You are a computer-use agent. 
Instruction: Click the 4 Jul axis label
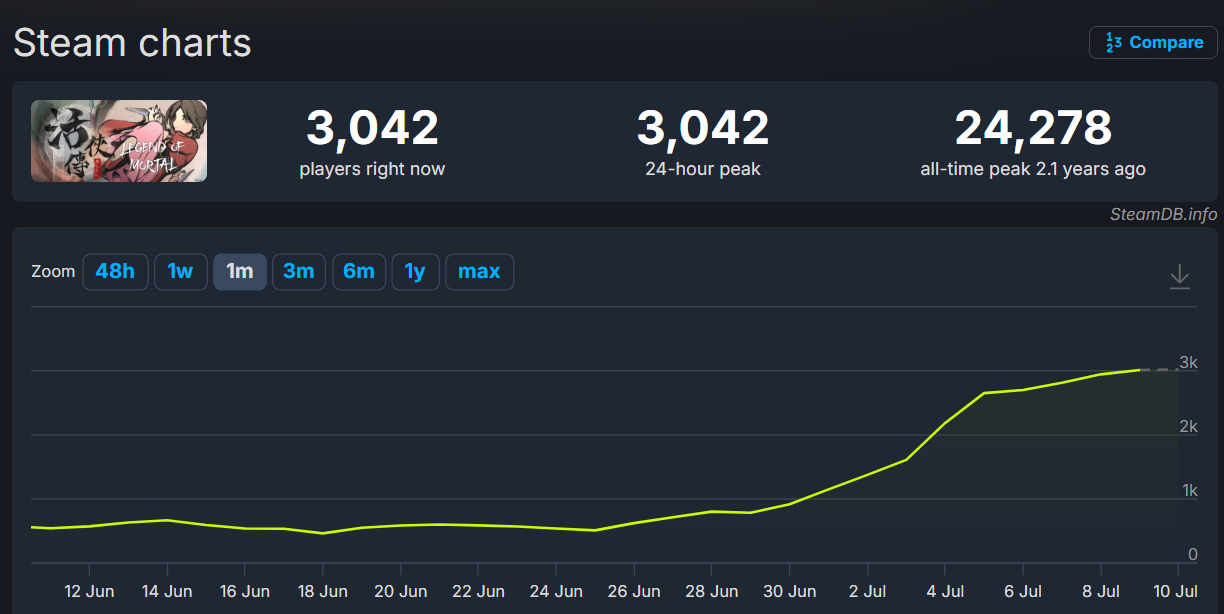(945, 591)
